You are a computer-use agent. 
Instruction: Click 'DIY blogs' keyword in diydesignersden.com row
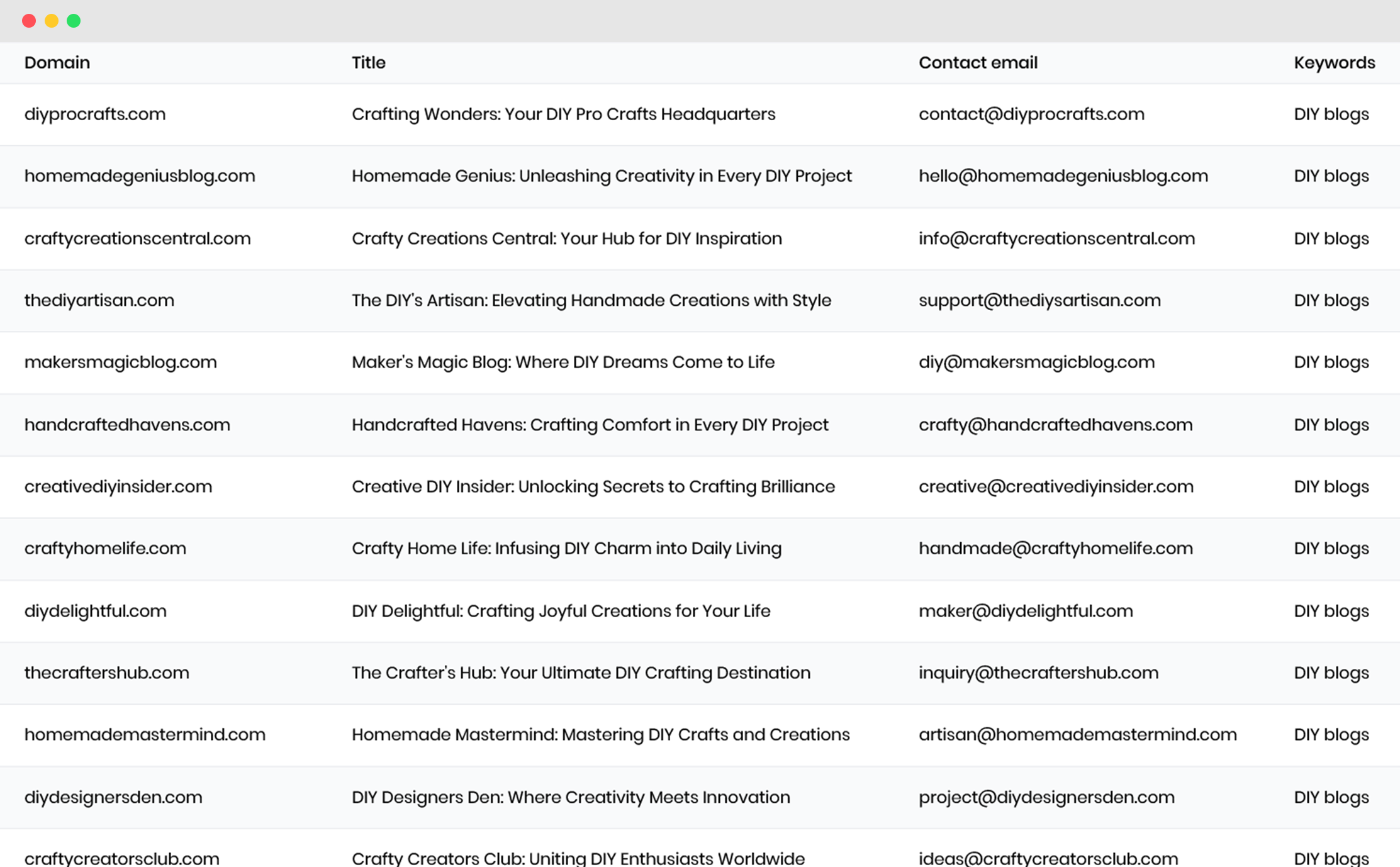(x=1331, y=797)
